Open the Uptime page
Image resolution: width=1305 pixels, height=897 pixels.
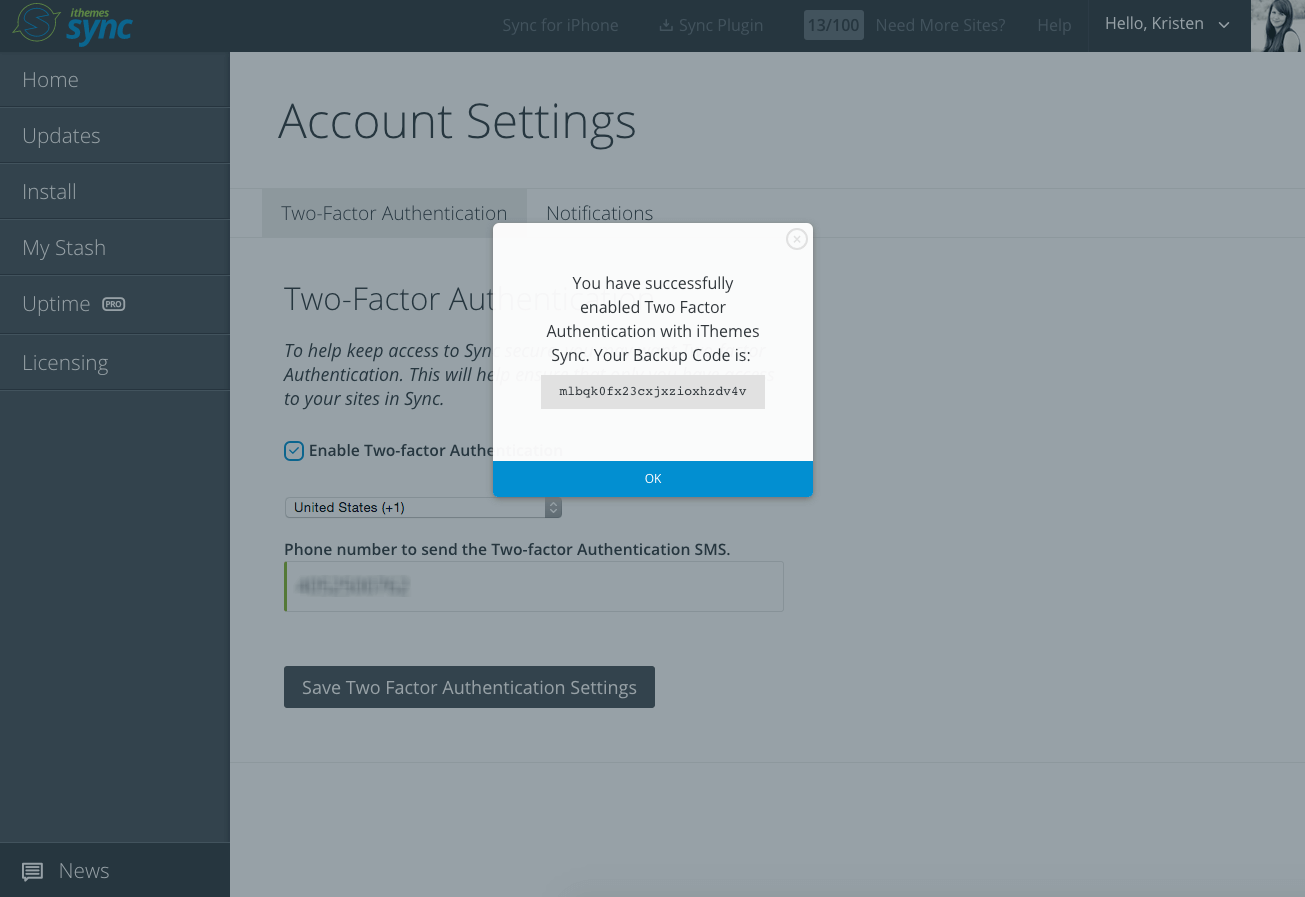click(115, 304)
